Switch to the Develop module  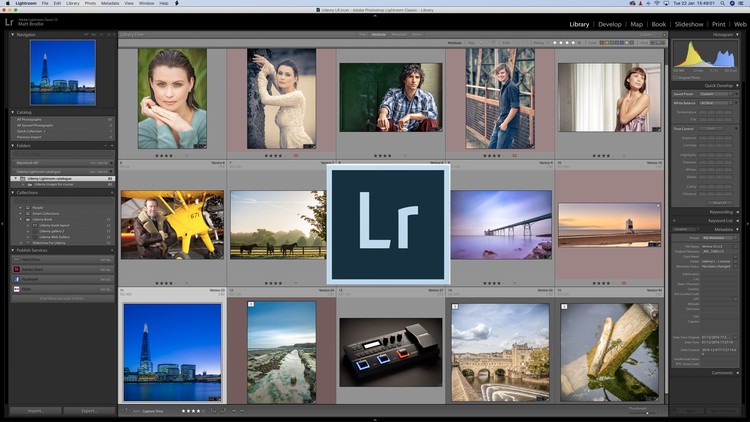click(x=609, y=24)
